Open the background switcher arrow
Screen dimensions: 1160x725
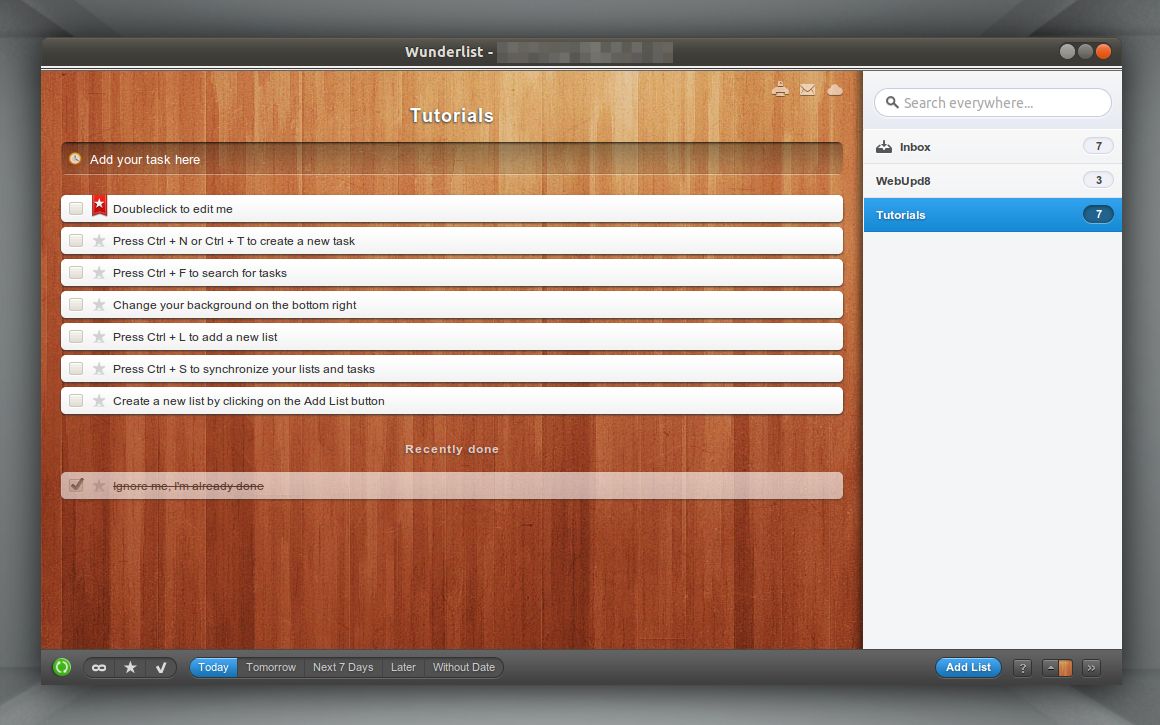[x=1051, y=668]
